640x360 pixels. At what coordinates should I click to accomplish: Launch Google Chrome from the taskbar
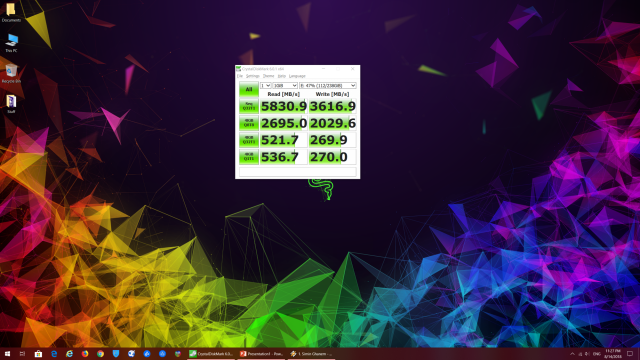100,354
